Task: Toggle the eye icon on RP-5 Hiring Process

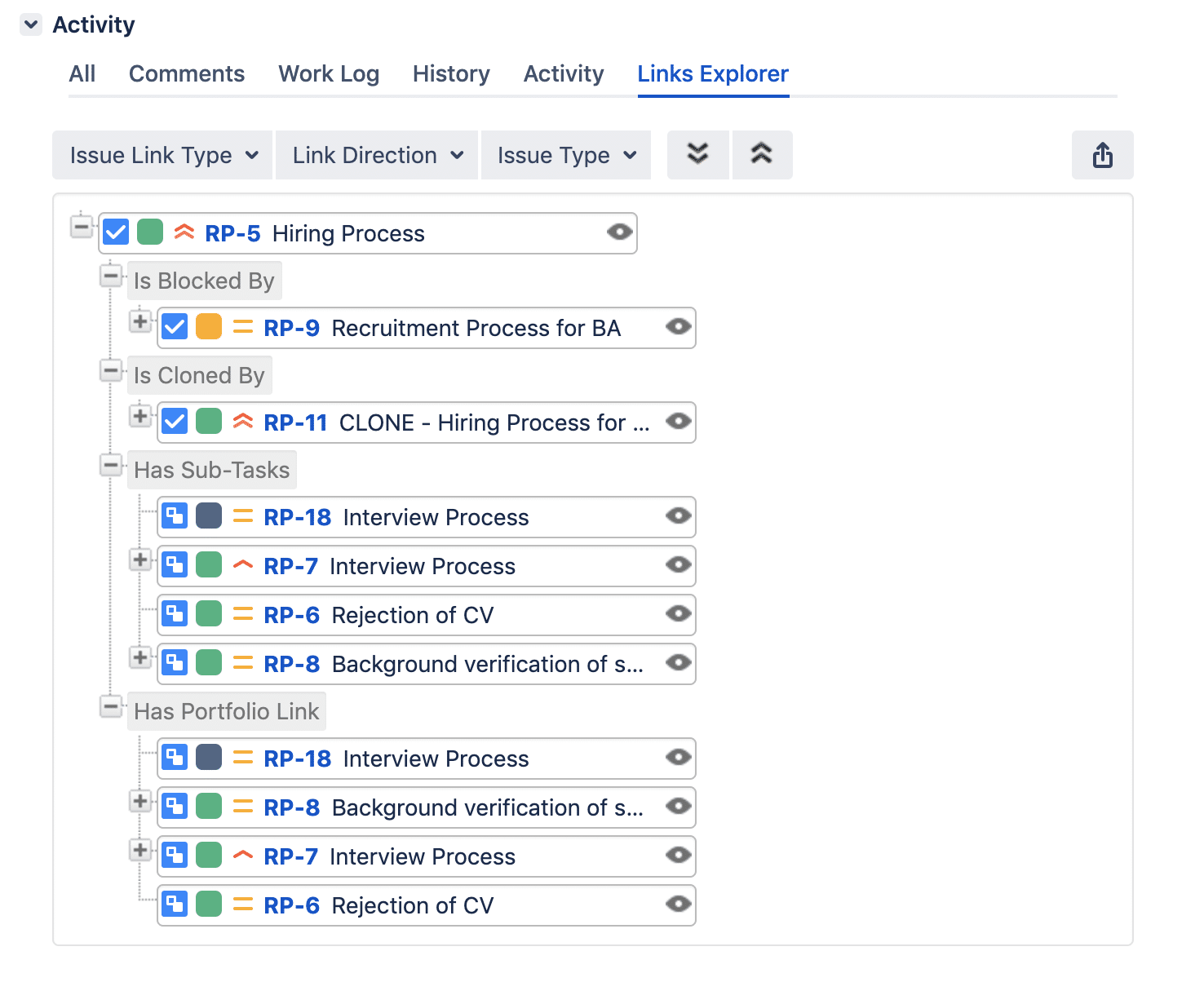Action: pyautogui.click(x=619, y=232)
